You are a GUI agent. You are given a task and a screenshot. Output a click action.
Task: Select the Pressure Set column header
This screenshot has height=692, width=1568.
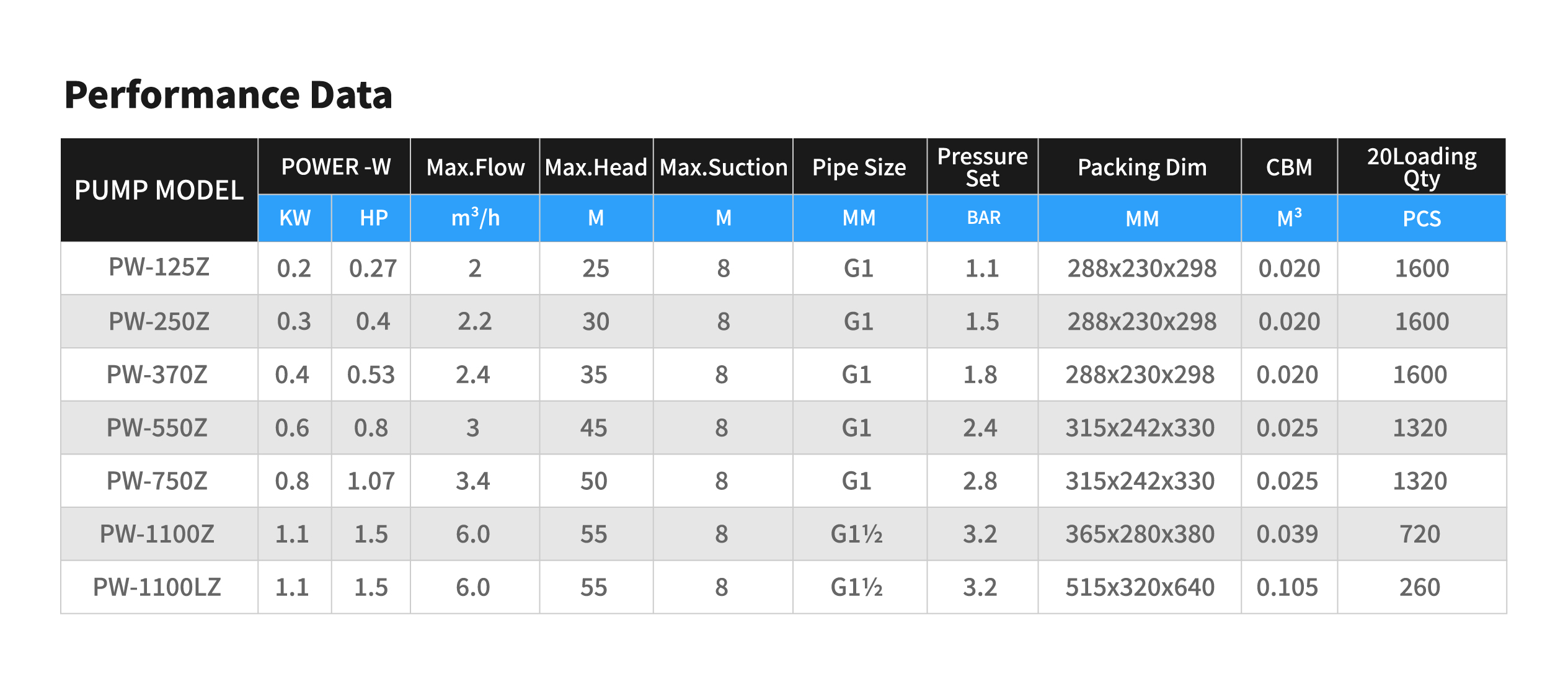983,167
